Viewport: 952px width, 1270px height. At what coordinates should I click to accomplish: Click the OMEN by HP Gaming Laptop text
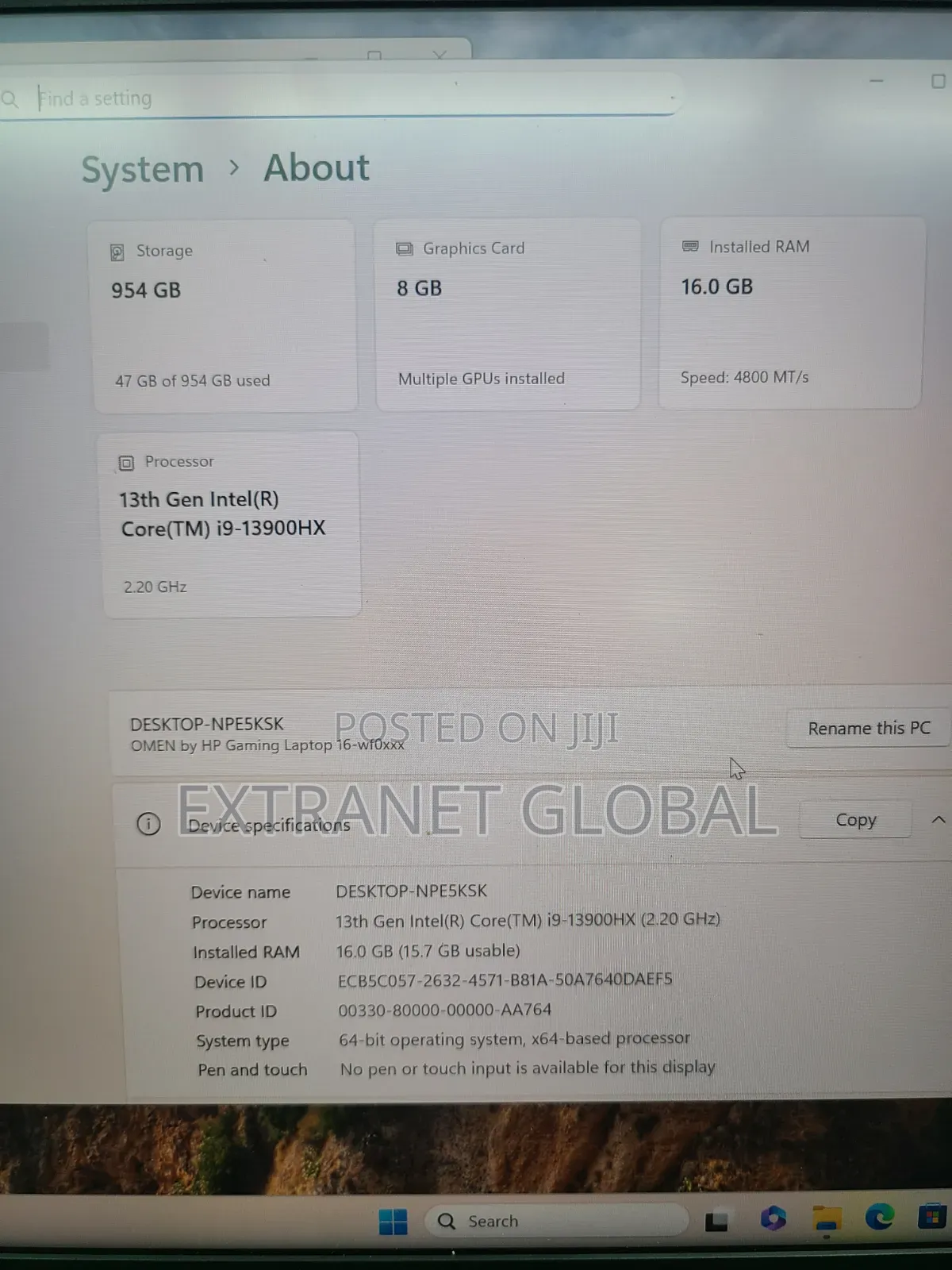[x=267, y=745]
